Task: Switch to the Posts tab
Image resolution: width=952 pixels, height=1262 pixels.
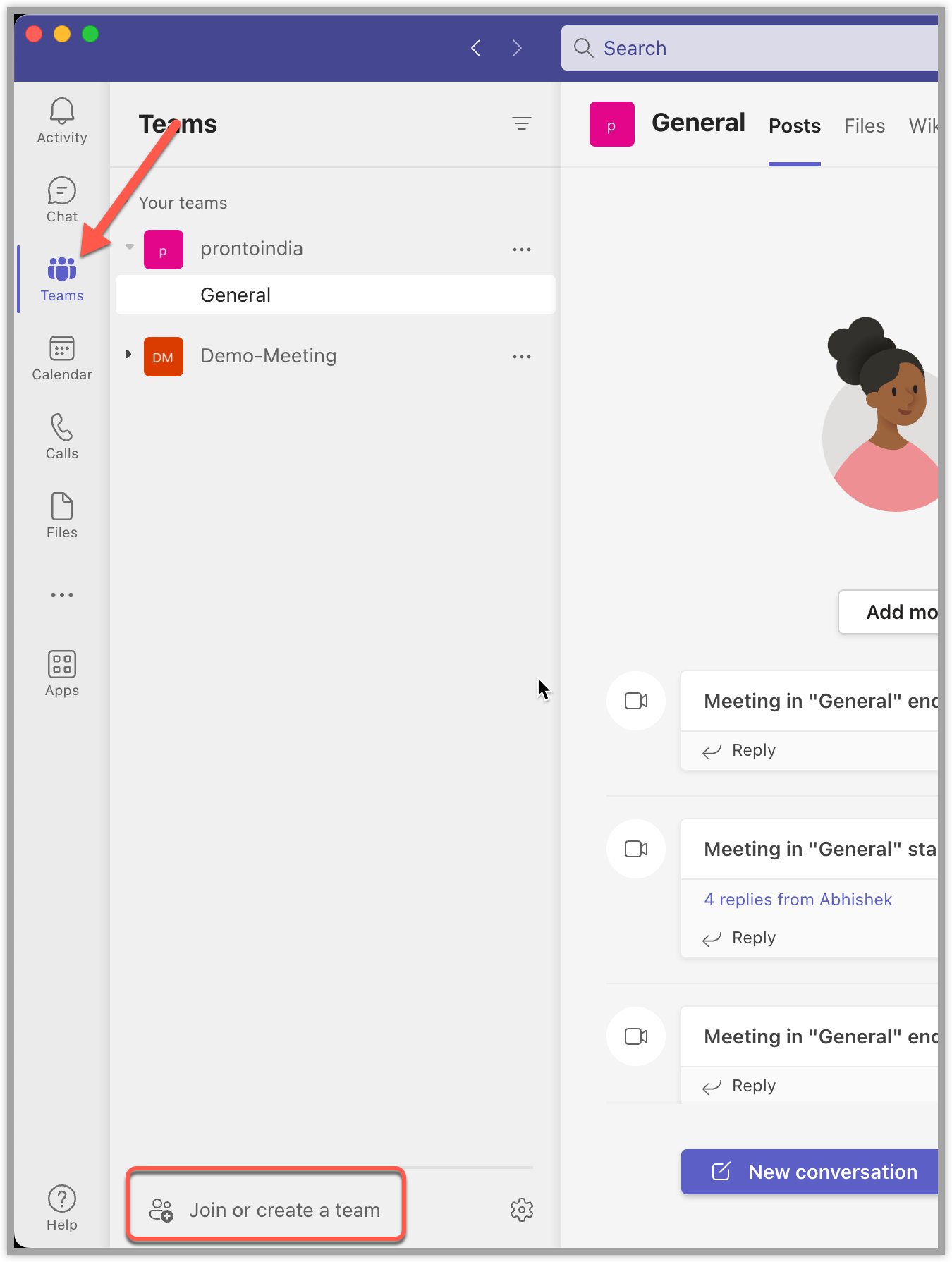Action: pos(795,125)
